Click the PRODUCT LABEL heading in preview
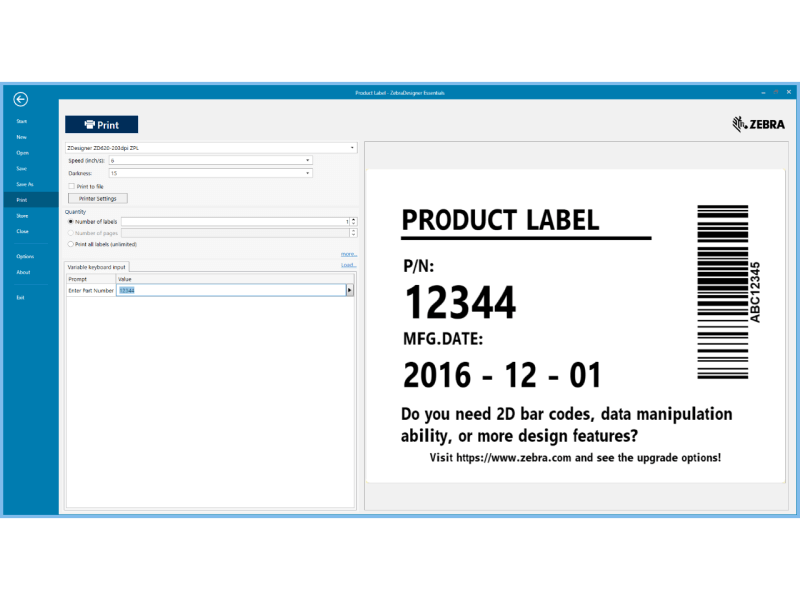800x600 pixels. 501,220
